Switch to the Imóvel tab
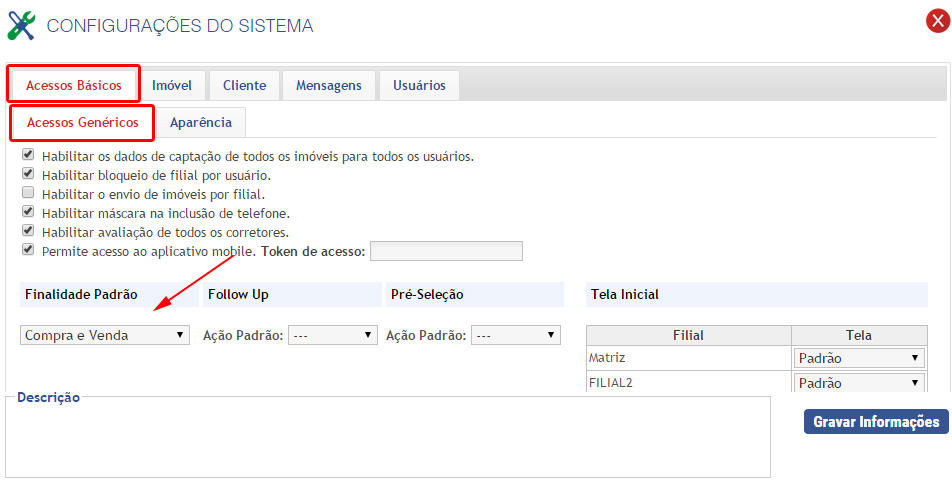 [172, 86]
